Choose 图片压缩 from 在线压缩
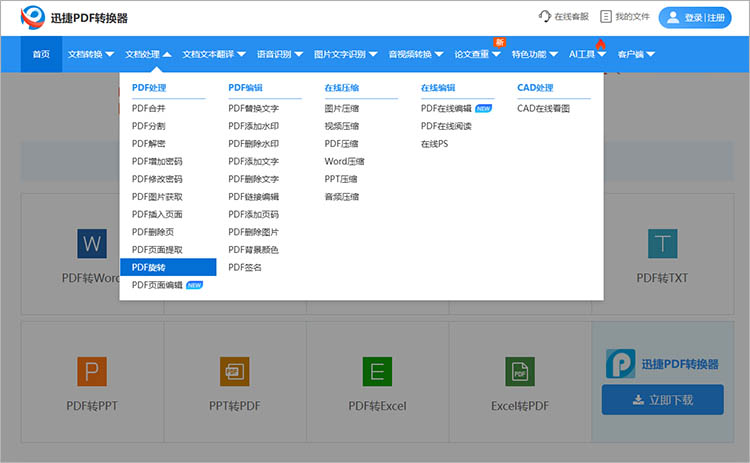 pos(342,109)
